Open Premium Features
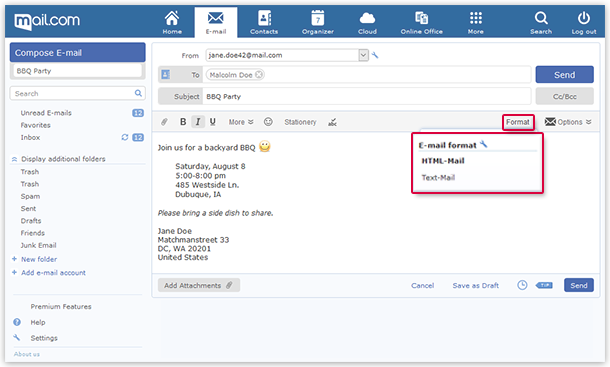 pos(61,307)
